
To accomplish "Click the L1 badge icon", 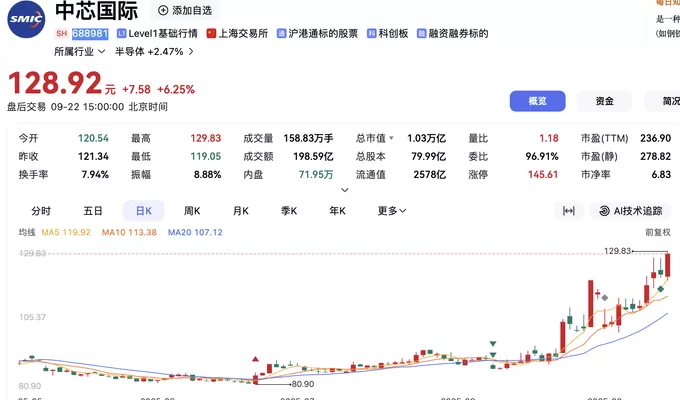I will [122, 33].
